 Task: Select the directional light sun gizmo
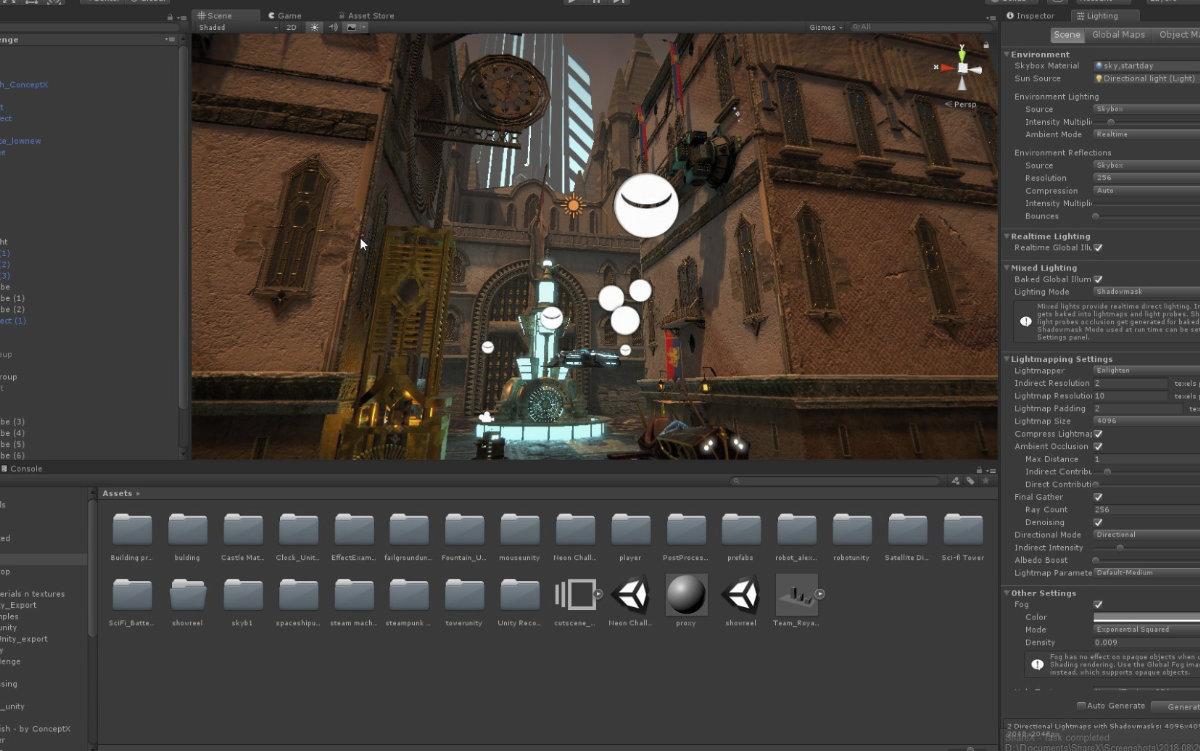[x=573, y=206]
